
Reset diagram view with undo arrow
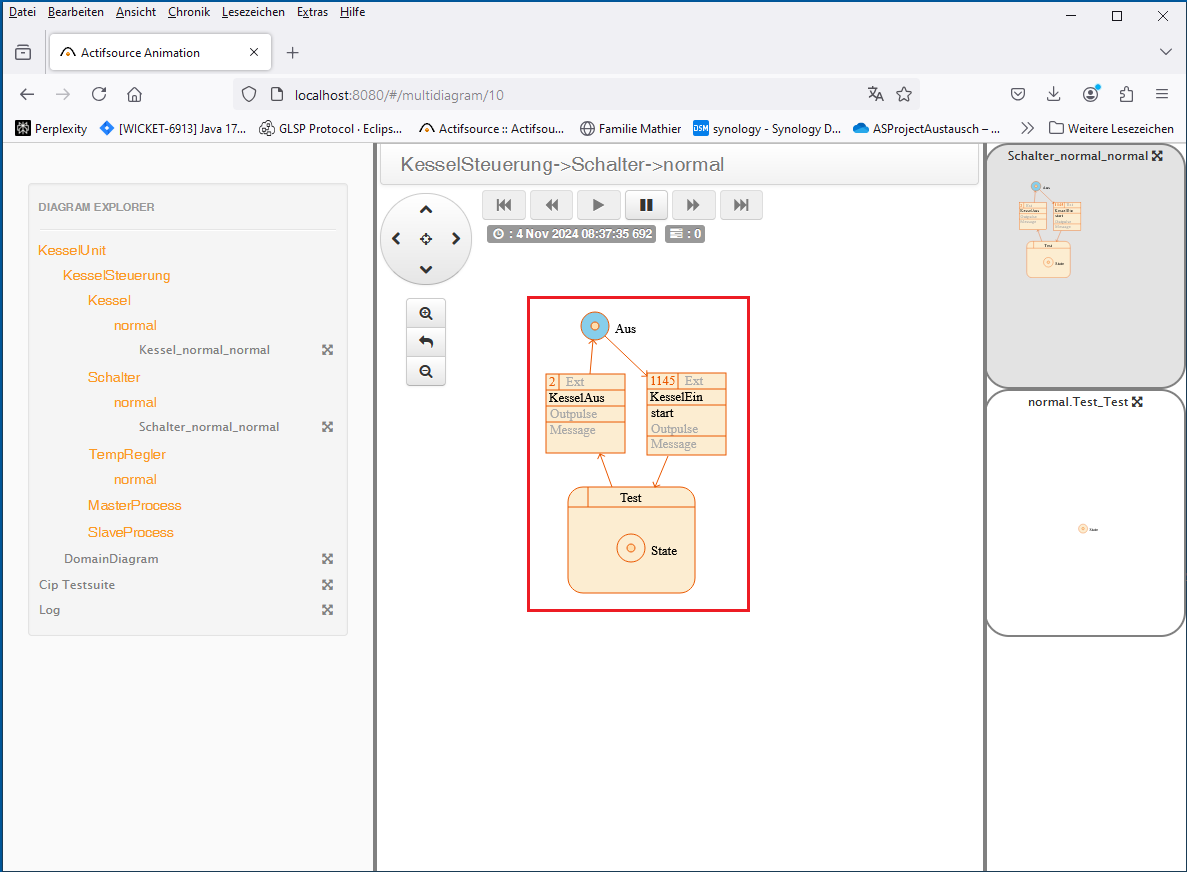click(426, 342)
